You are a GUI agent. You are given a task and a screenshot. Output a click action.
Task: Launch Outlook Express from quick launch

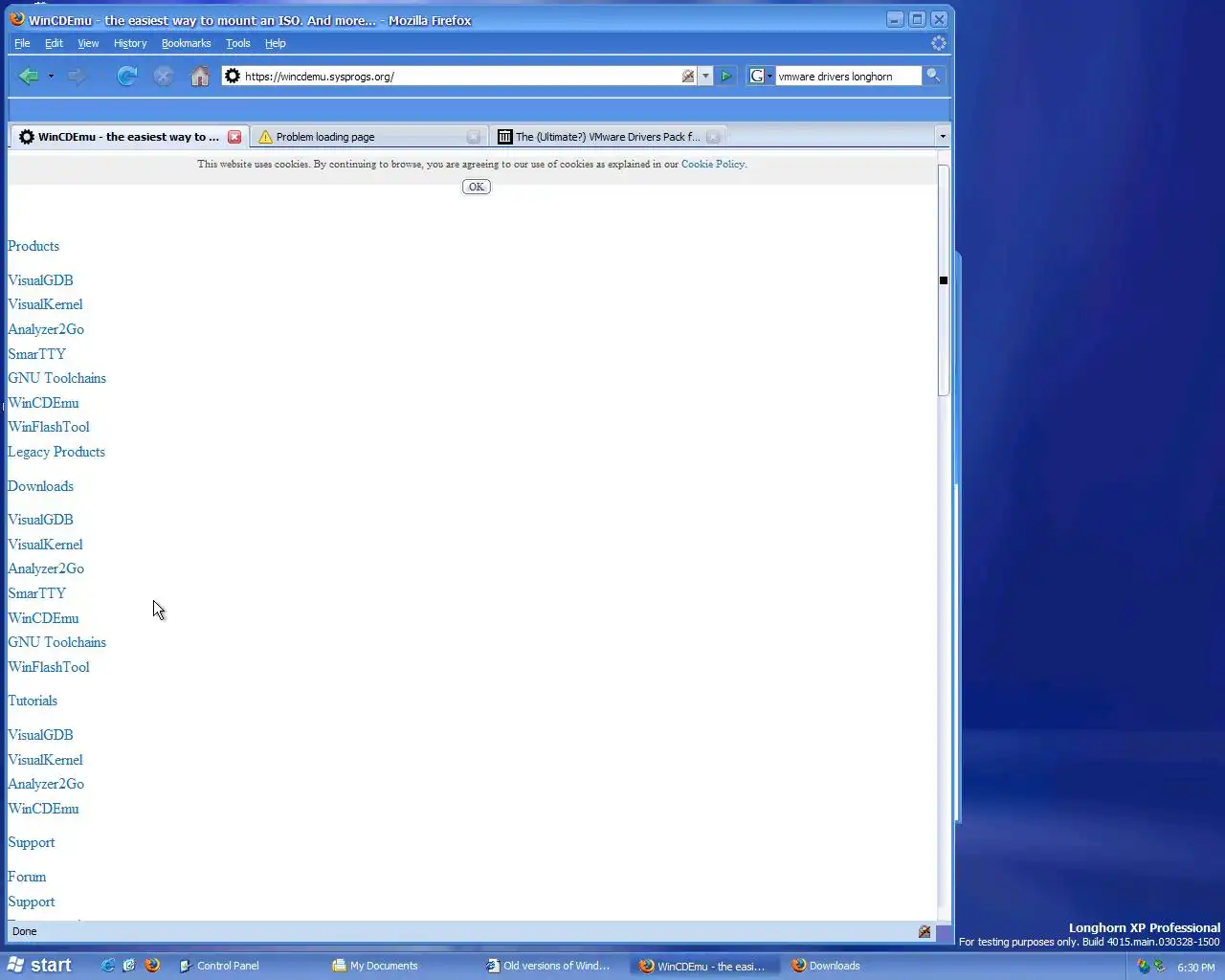coord(129,966)
